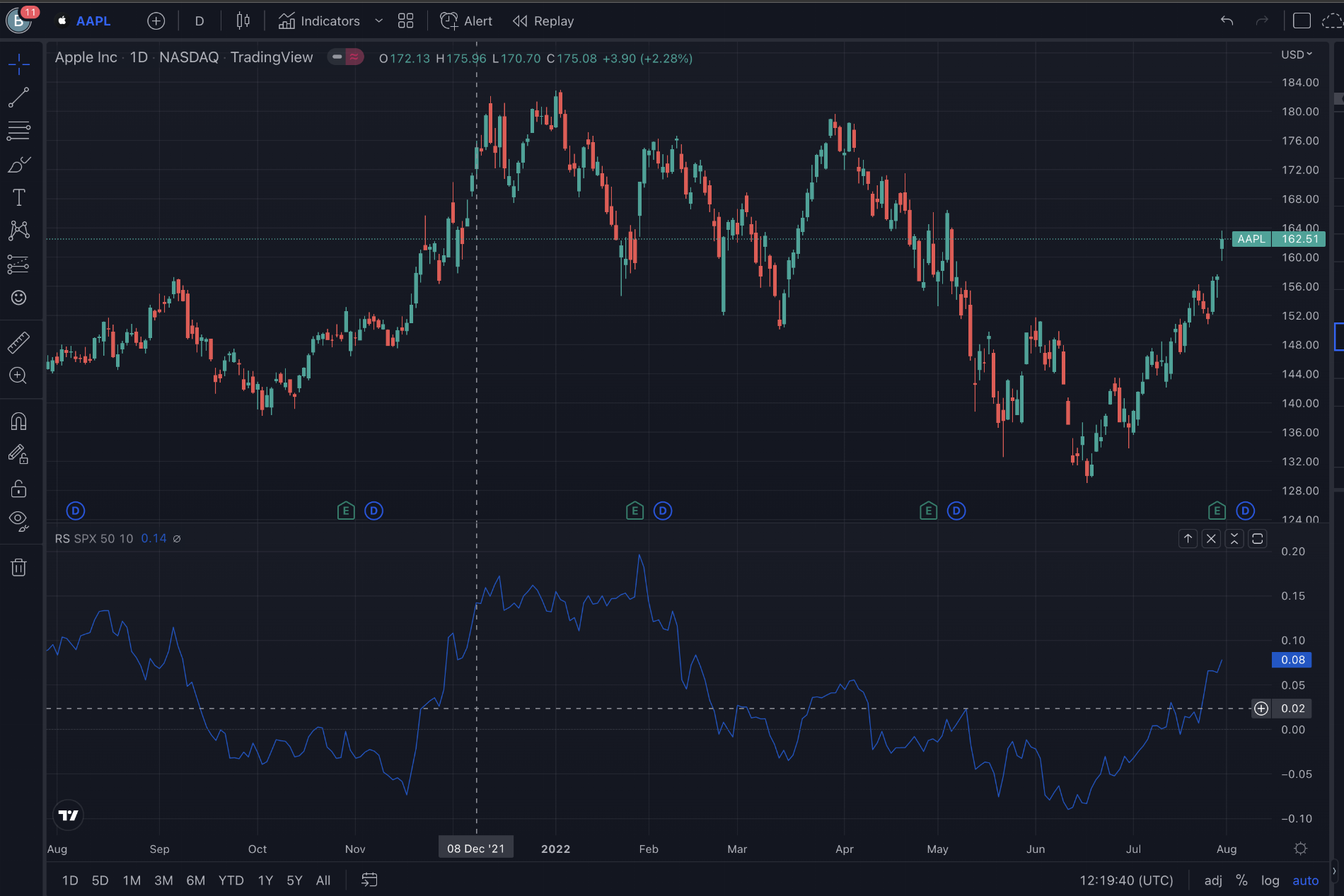This screenshot has width=1344, height=896.
Task: Click the earnings marker in late July
Action: tap(1217, 511)
